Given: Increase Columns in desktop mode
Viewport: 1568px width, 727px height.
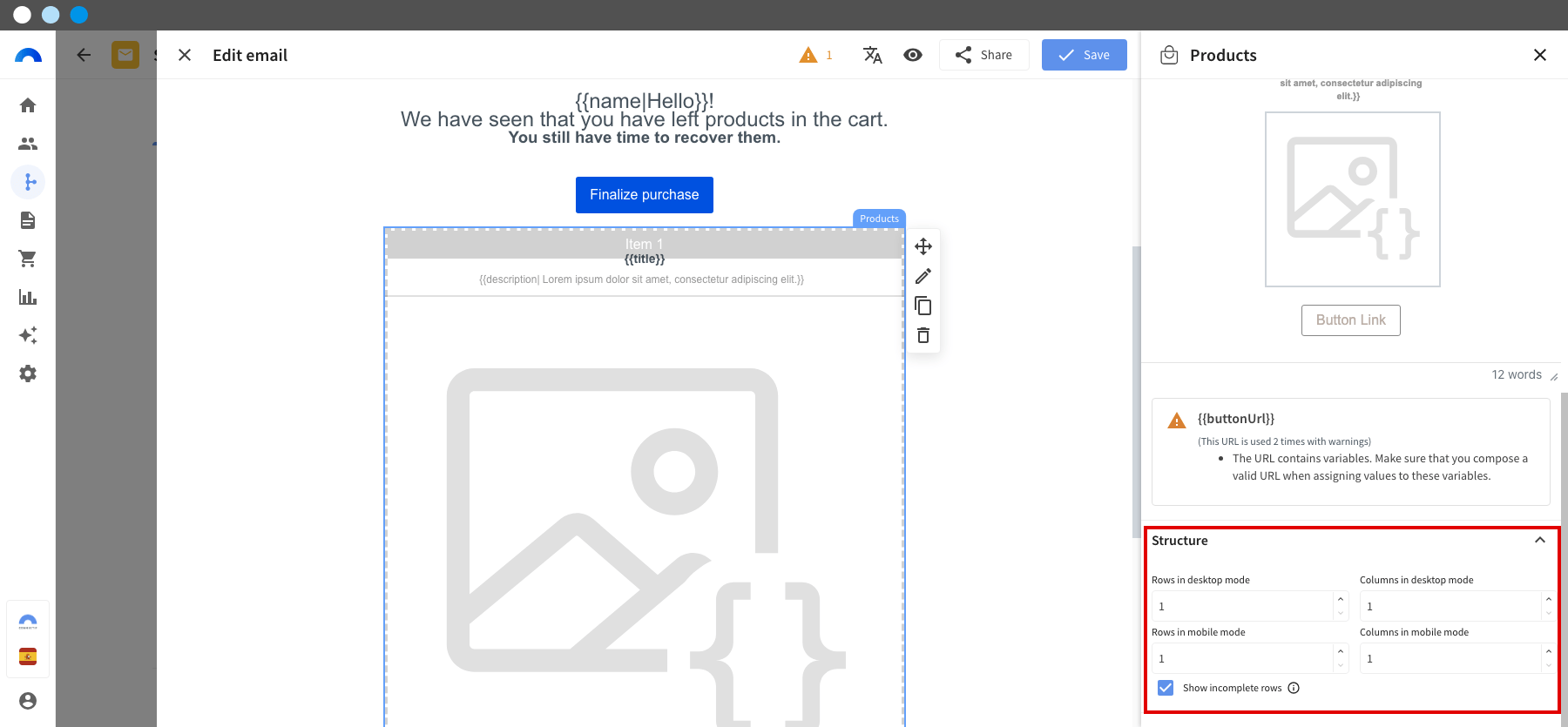Looking at the screenshot, I should pyautogui.click(x=1548, y=599).
